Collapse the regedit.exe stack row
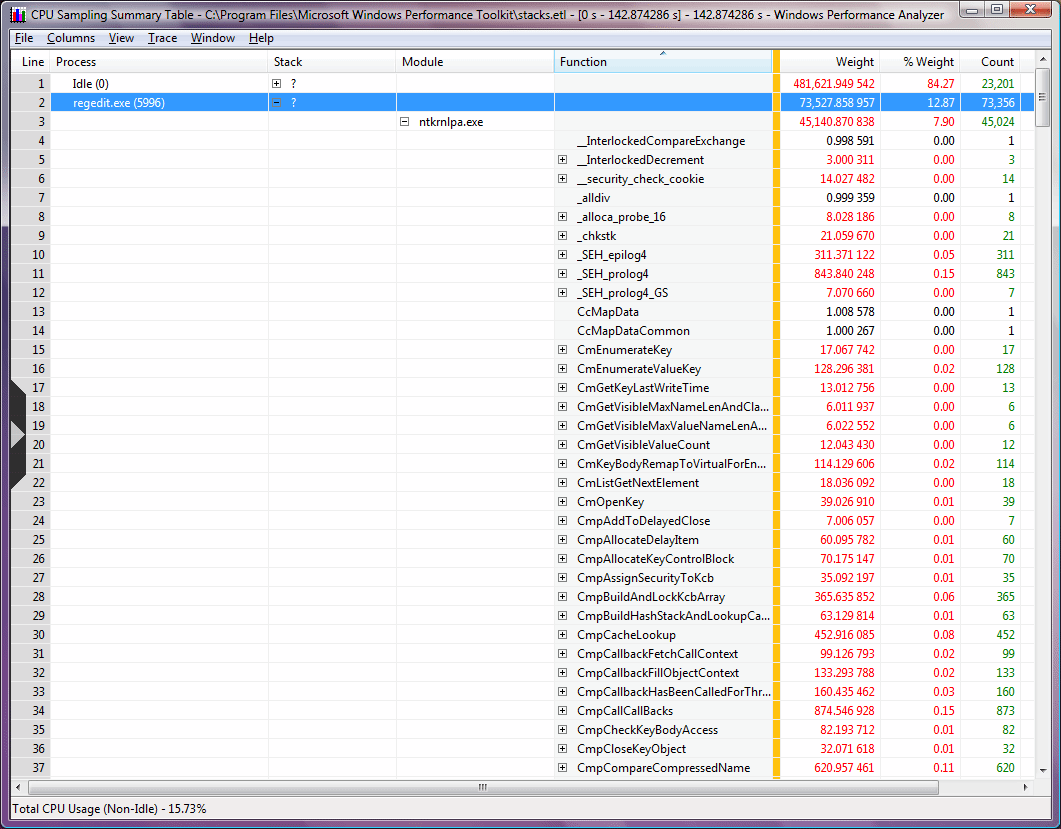Screen dimensions: 1061x829 click(x=277, y=103)
